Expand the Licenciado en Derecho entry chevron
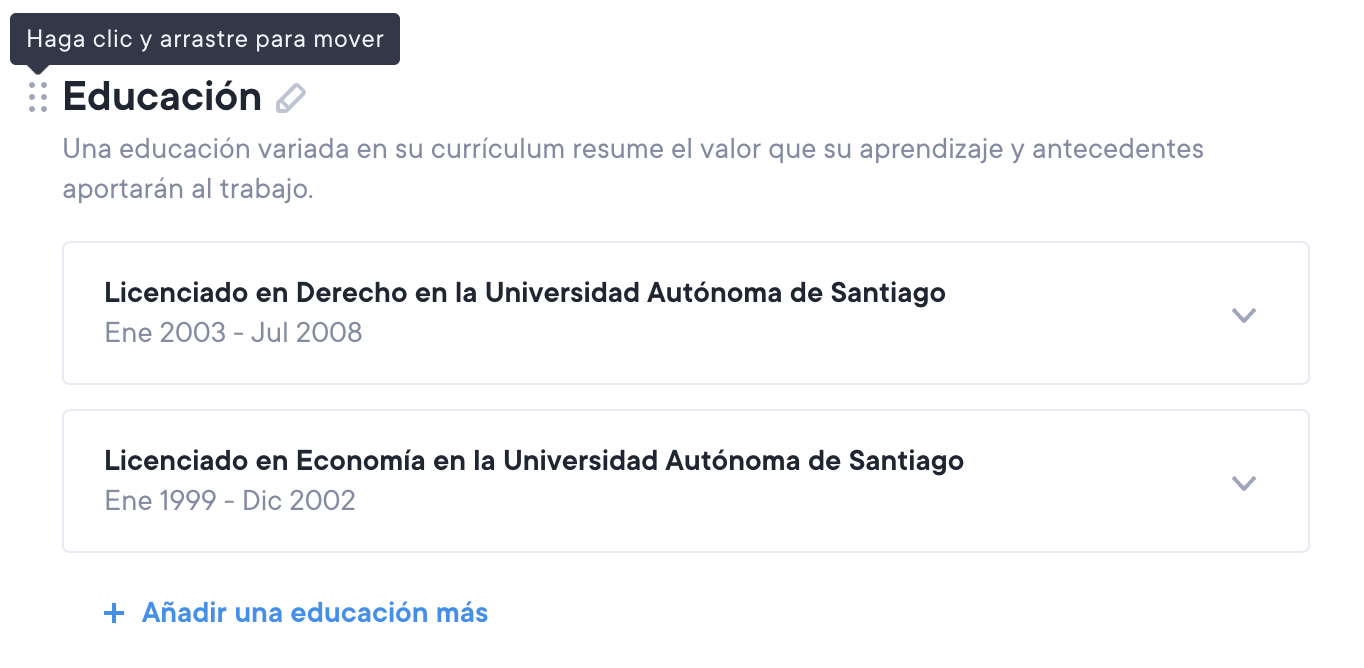 [1243, 314]
